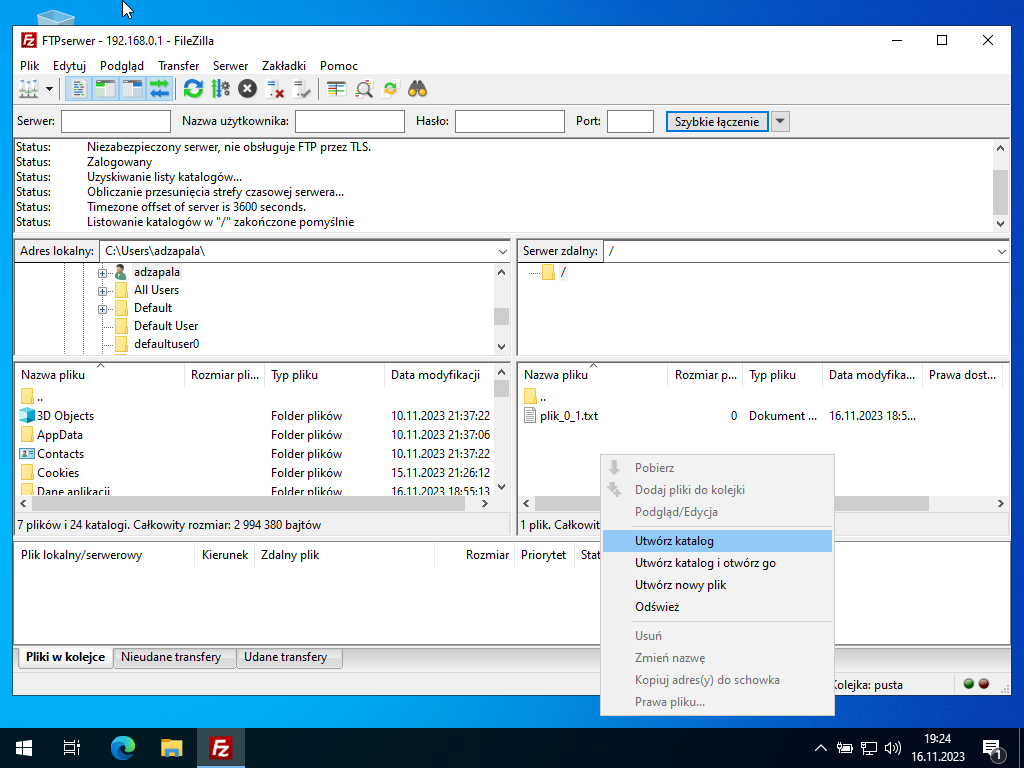Click the FileZilla taskbar icon
The image size is (1024, 768).
click(221, 748)
